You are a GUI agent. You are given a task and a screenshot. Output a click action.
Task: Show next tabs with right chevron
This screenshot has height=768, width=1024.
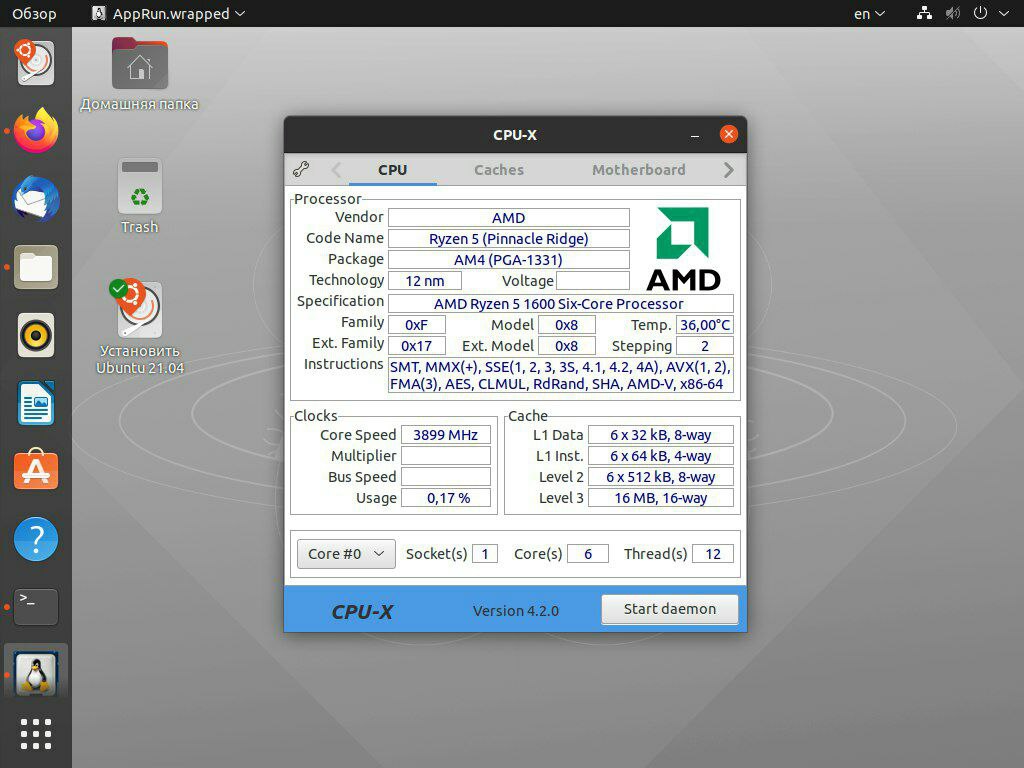click(729, 170)
